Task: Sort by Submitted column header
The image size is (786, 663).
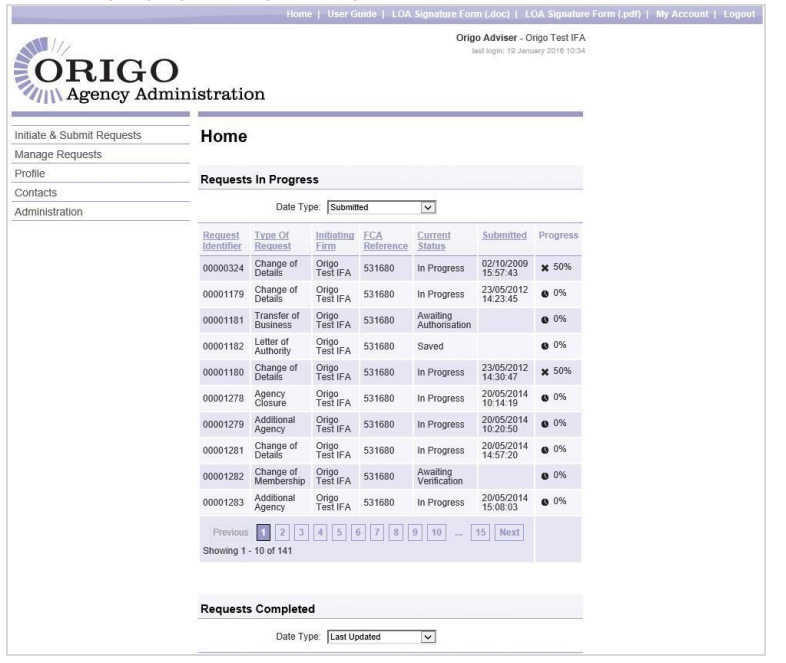Action: pyautogui.click(x=504, y=236)
